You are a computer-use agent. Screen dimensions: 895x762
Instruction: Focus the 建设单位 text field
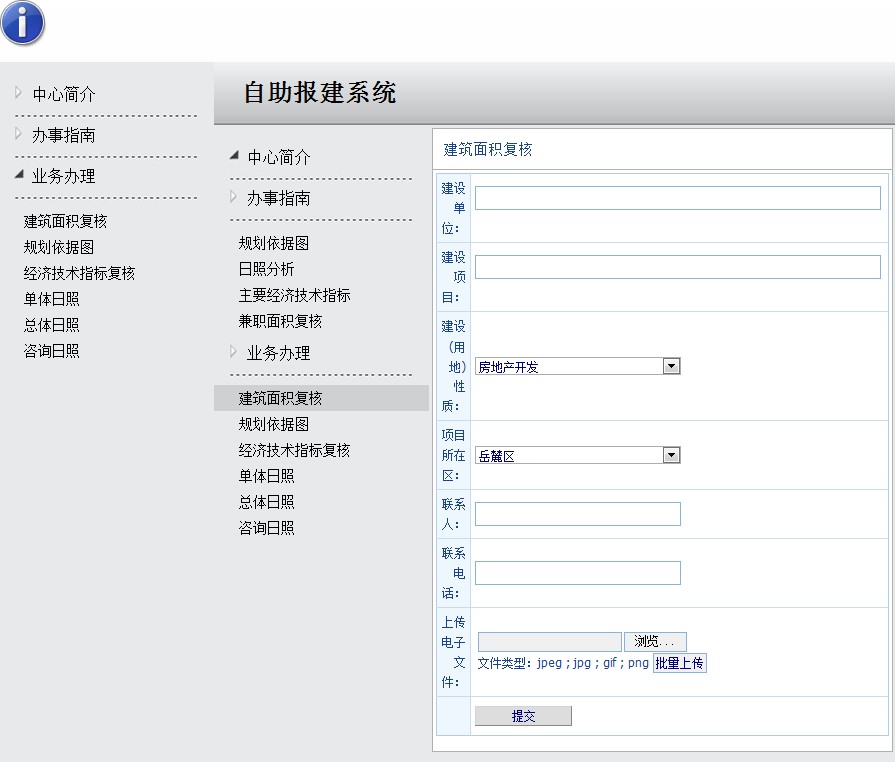tap(677, 198)
